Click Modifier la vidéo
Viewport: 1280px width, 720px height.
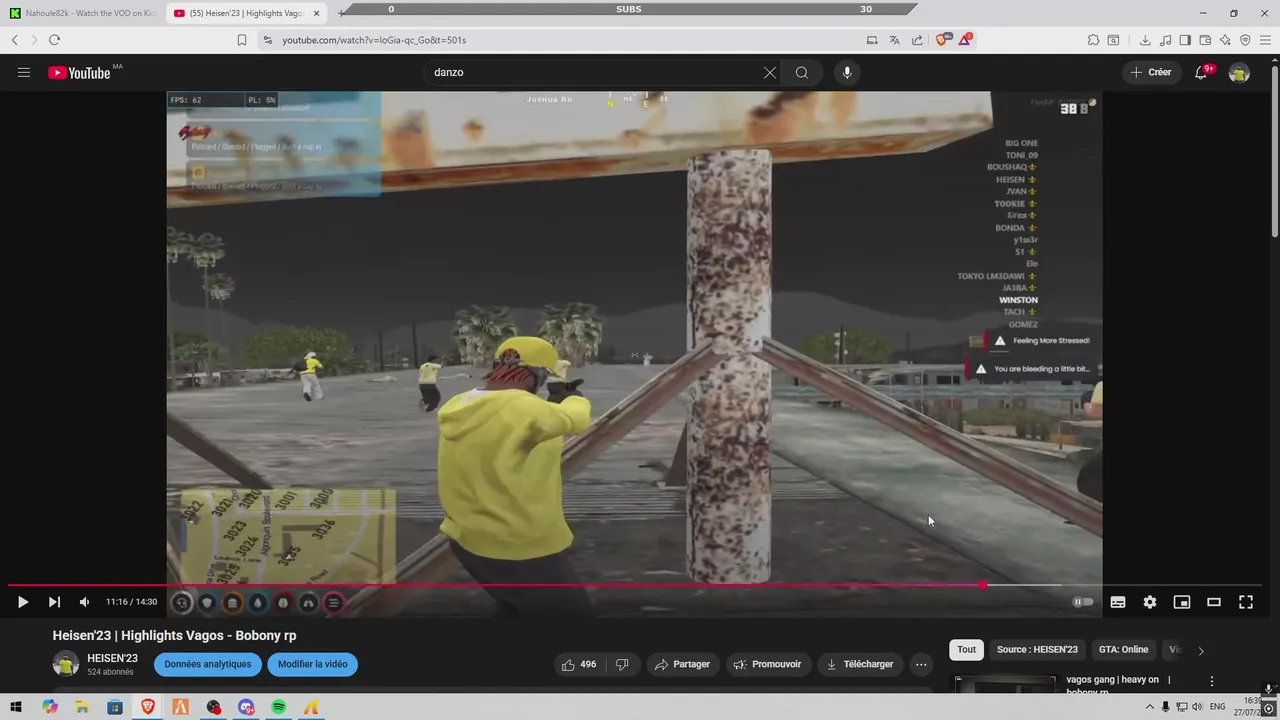tap(313, 664)
